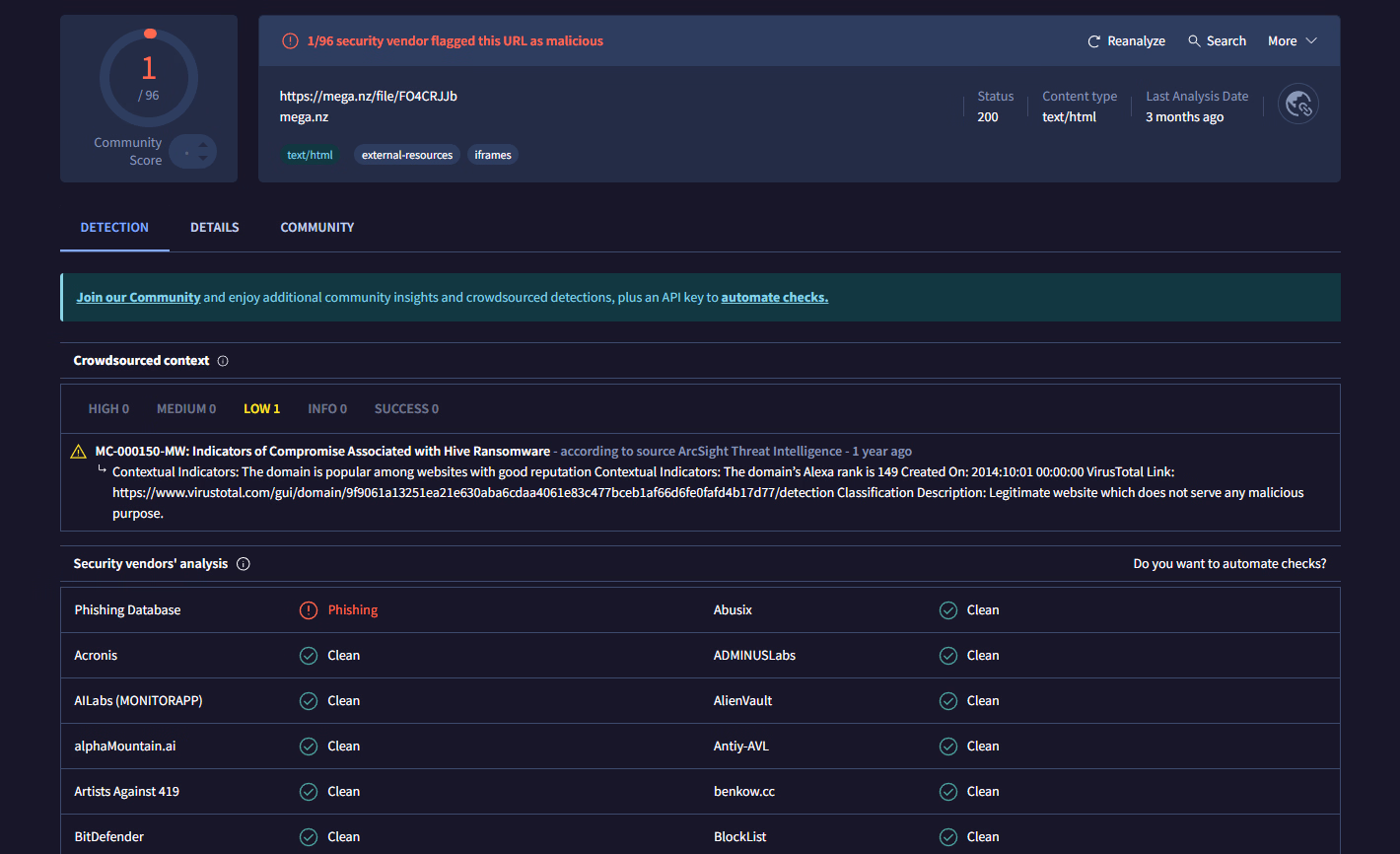Raise community score with the up arrow
The width and height of the screenshot is (1400, 854).
203,145
